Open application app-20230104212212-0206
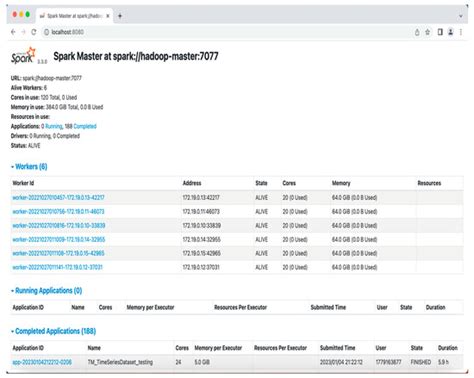 (x=42, y=362)
